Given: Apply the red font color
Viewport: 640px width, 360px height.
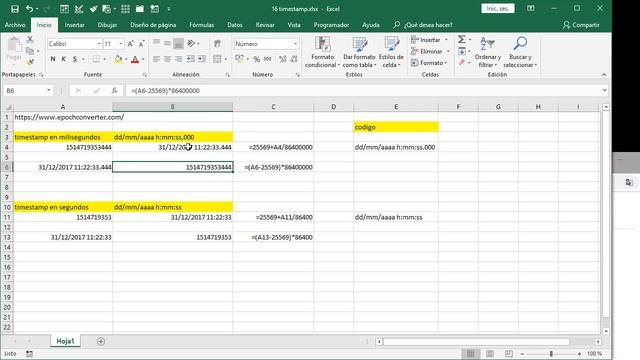Looking at the screenshot, I should coord(135,60).
